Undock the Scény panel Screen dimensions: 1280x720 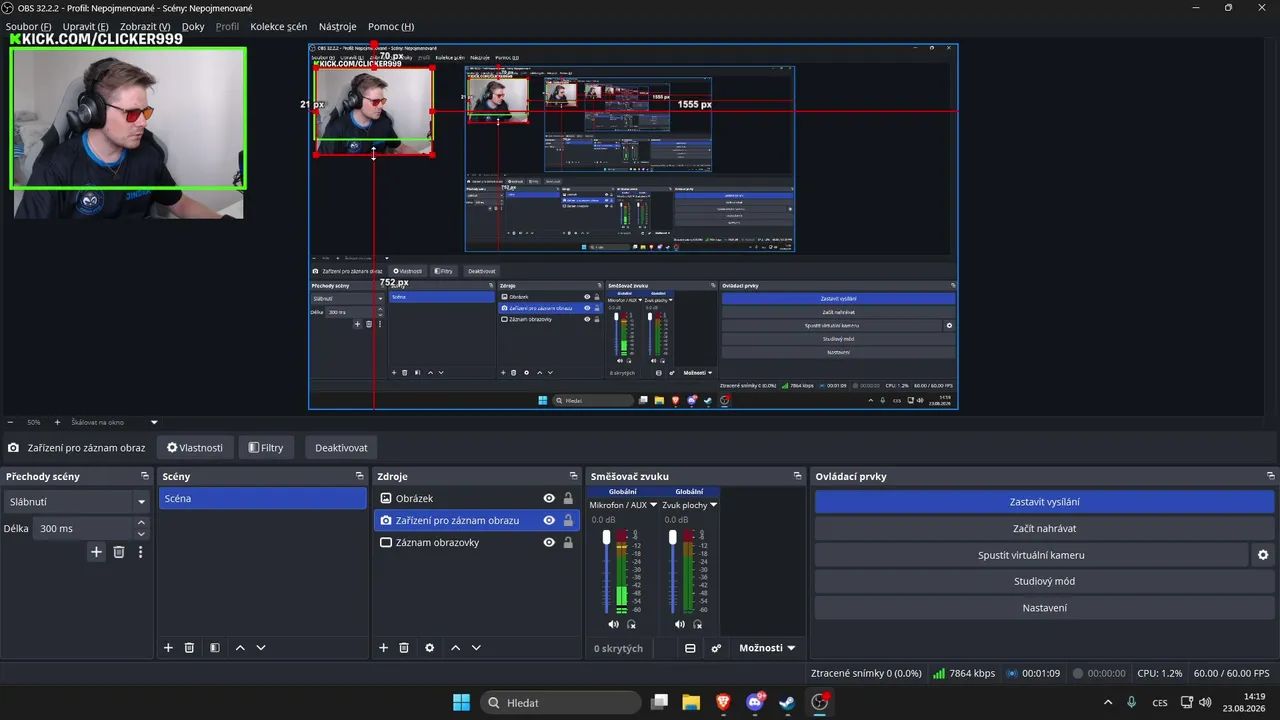point(360,476)
